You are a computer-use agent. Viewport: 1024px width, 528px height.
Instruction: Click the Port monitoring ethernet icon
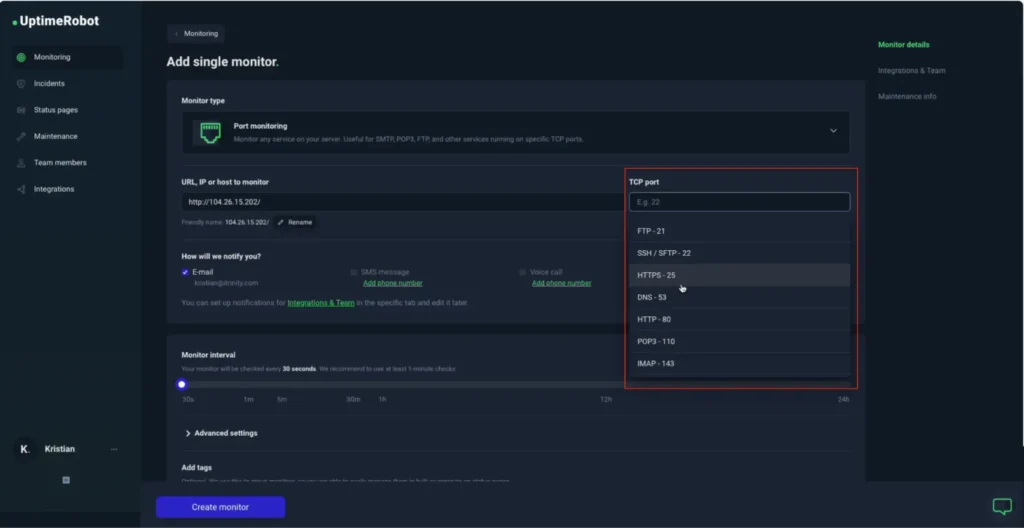[210, 132]
